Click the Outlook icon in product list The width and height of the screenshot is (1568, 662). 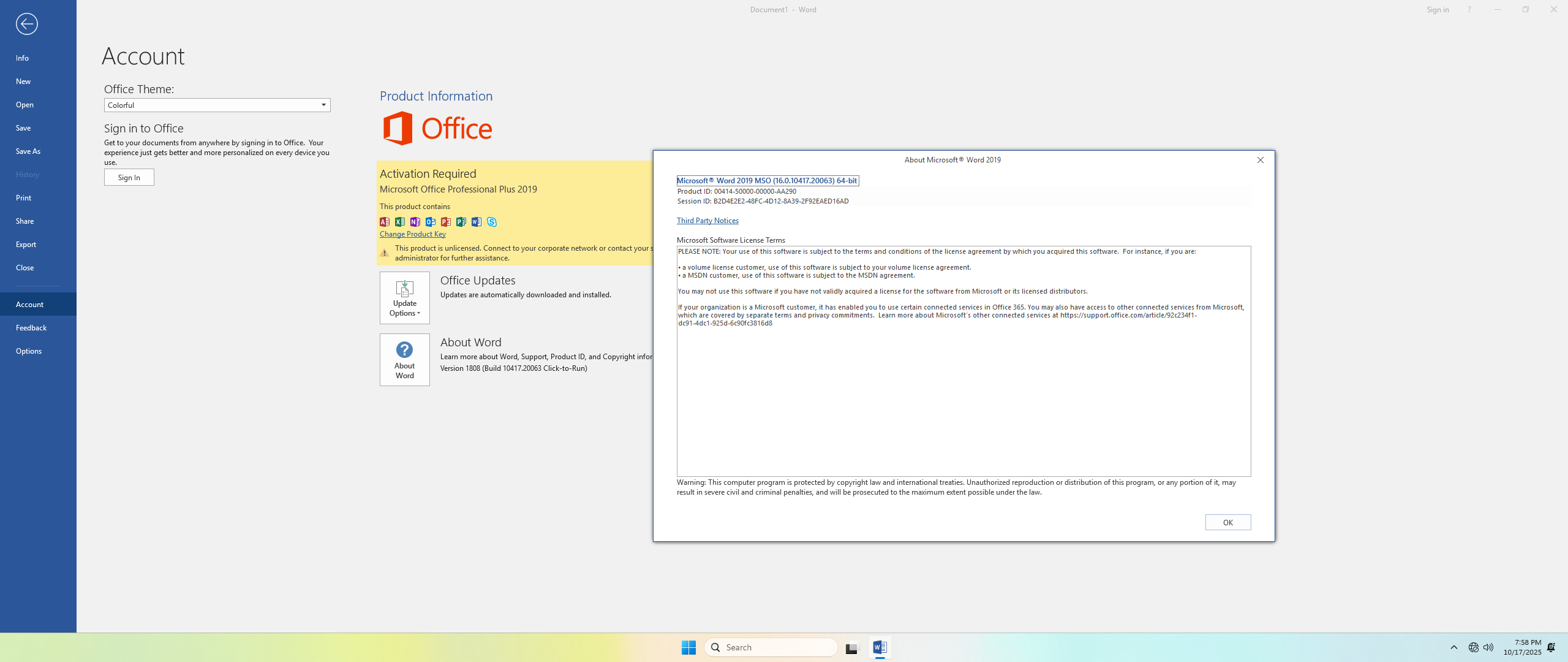pyautogui.click(x=431, y=222)
